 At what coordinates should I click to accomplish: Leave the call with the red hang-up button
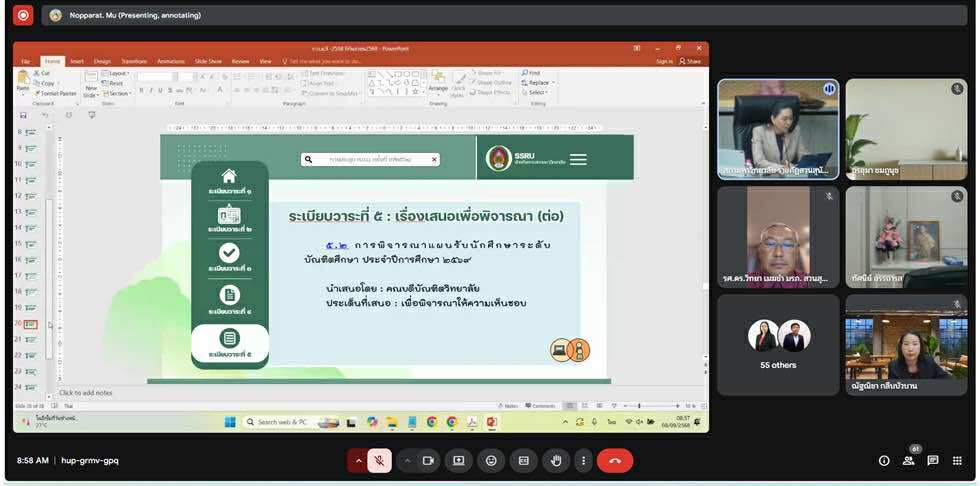coord(614,461)
